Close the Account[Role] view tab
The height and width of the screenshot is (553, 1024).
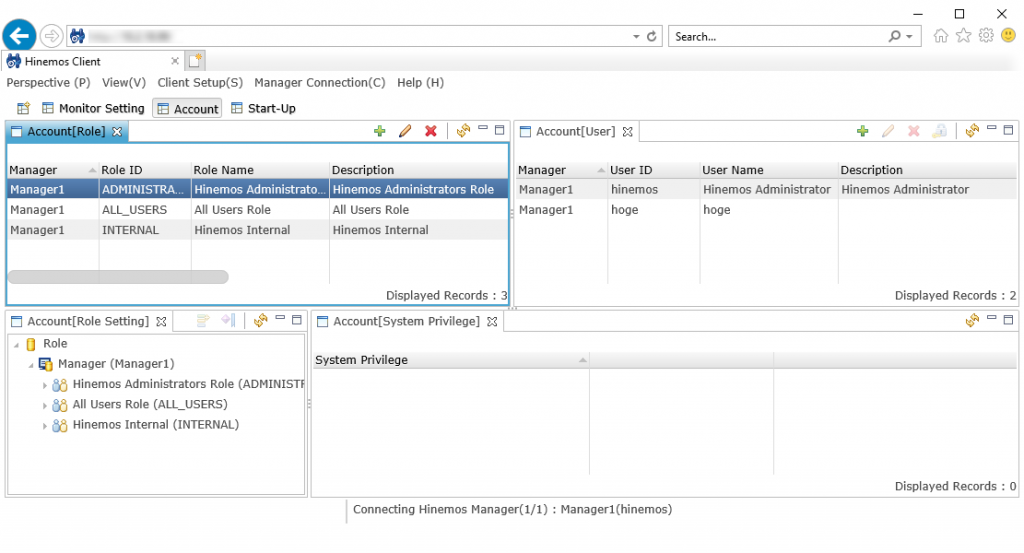117,132
